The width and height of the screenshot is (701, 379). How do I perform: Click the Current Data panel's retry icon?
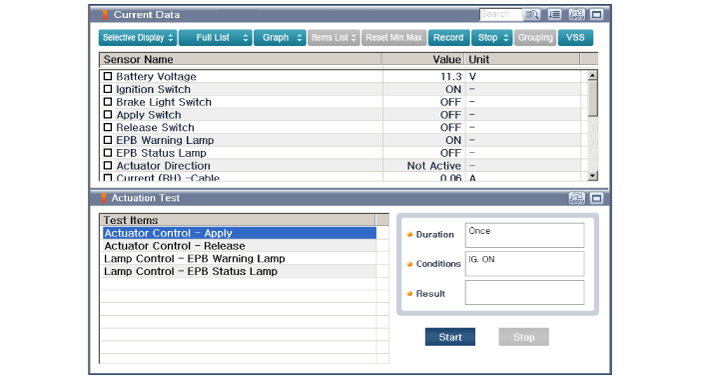pos(576,15)
